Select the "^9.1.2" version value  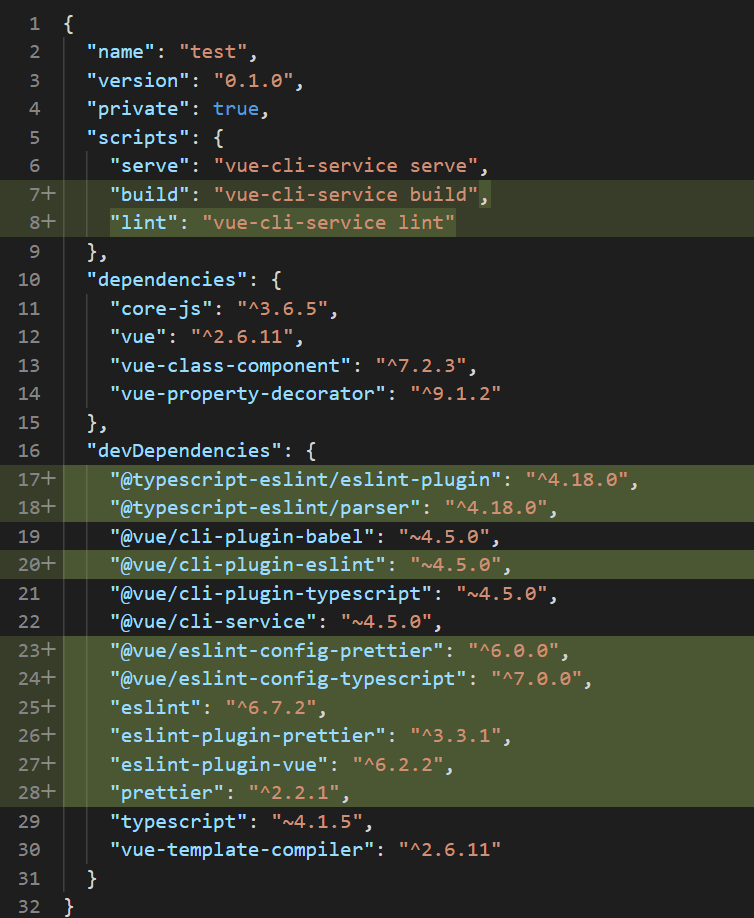coord(455,393)
